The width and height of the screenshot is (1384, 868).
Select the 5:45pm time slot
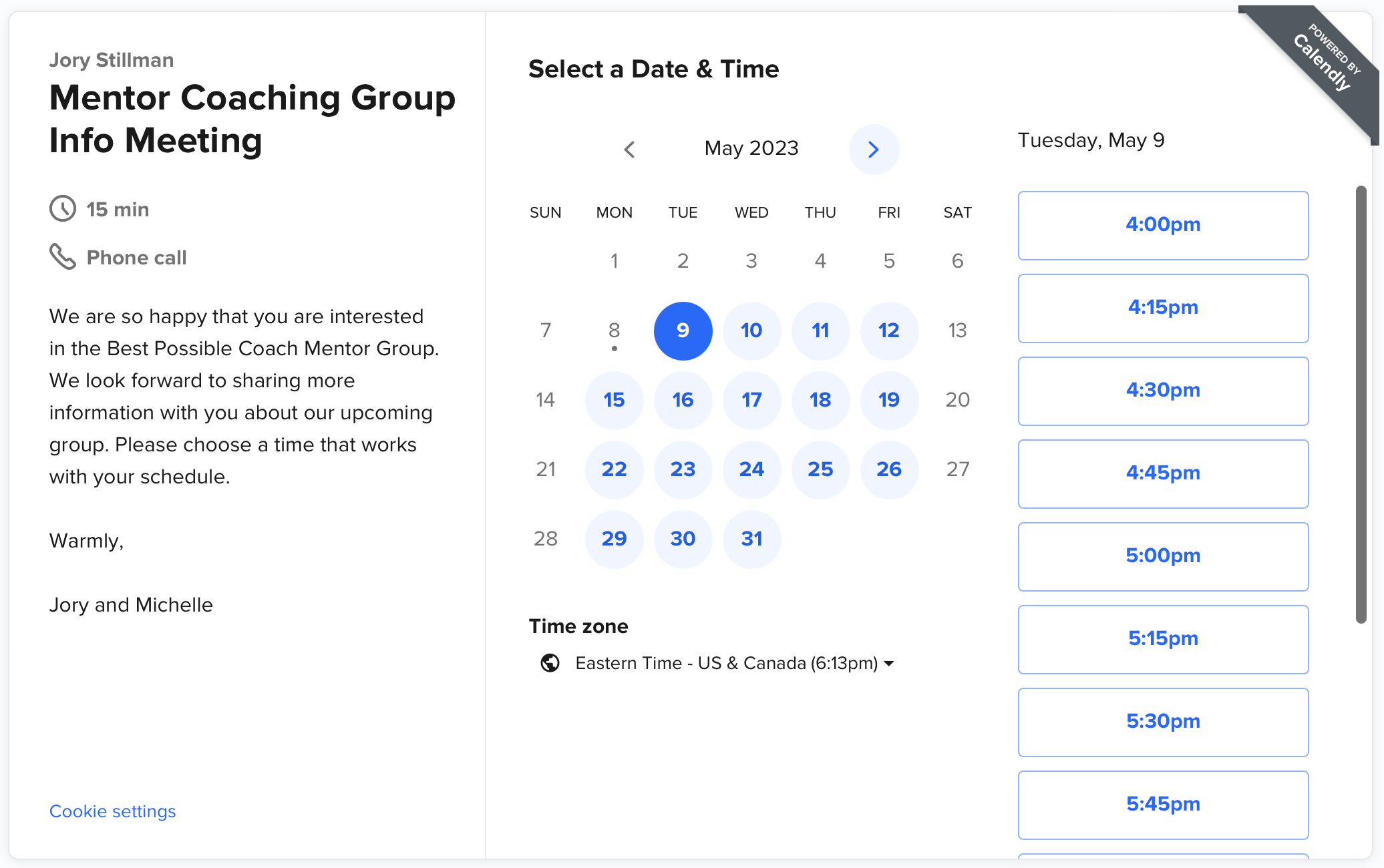pyautogui.click(x=1163, y=805)
